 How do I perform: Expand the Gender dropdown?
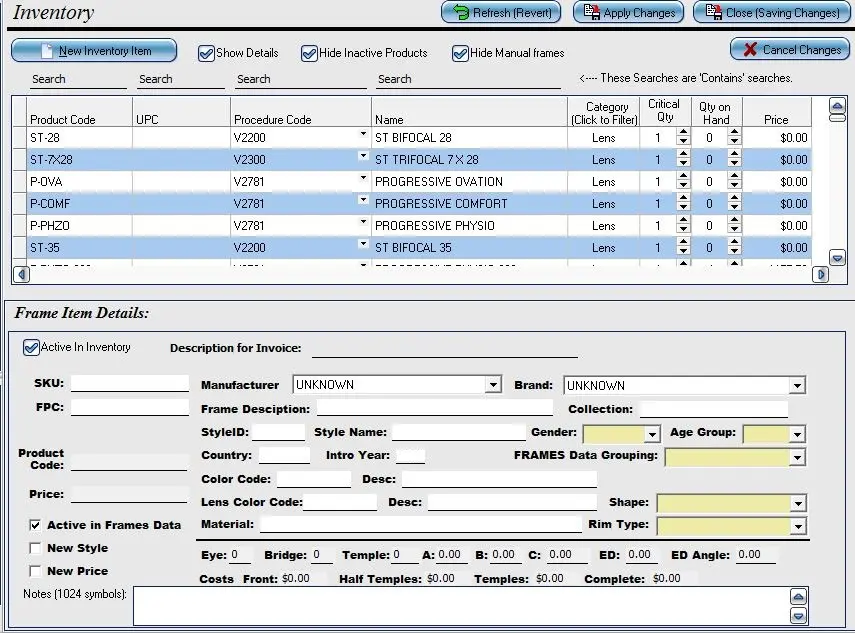(x=651, y=432)
